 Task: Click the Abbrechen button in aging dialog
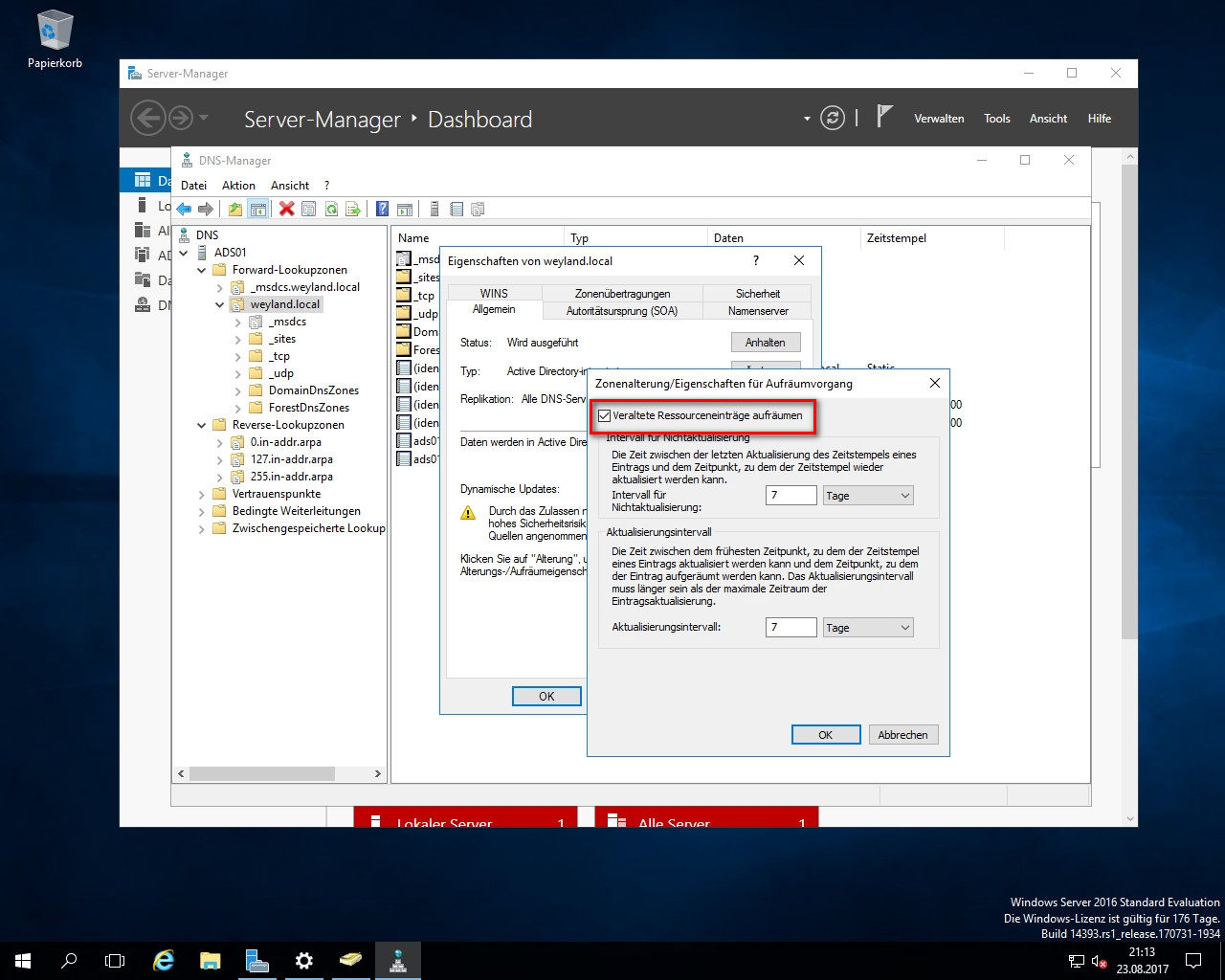pyautogui.click(x=902, y=734)
